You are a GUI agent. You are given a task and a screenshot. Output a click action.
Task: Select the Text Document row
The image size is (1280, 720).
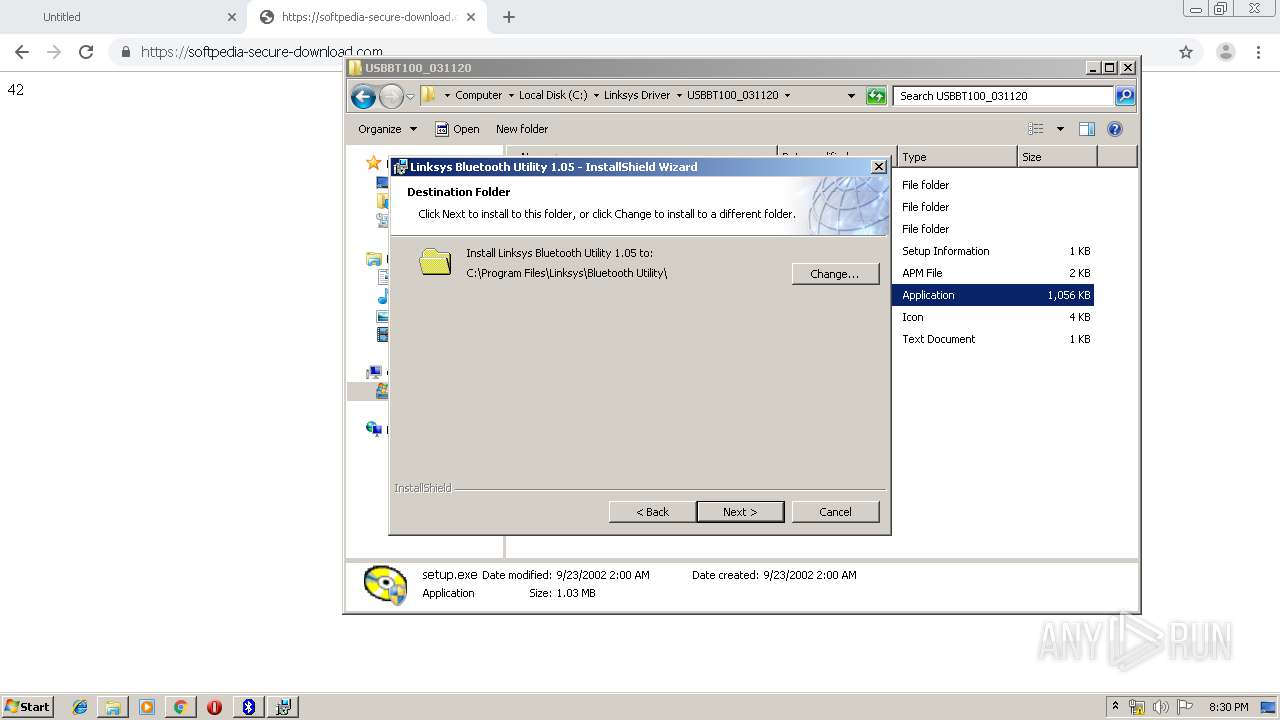tap(995, 339)
